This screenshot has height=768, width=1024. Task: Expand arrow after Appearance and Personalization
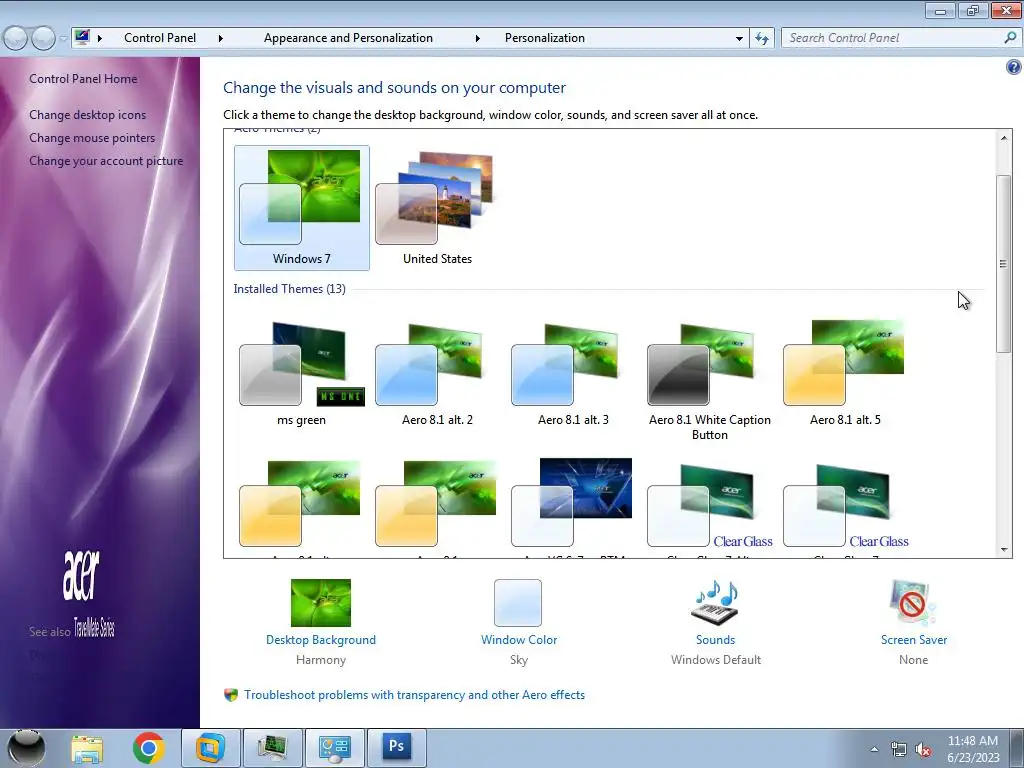tap(477, 39)
